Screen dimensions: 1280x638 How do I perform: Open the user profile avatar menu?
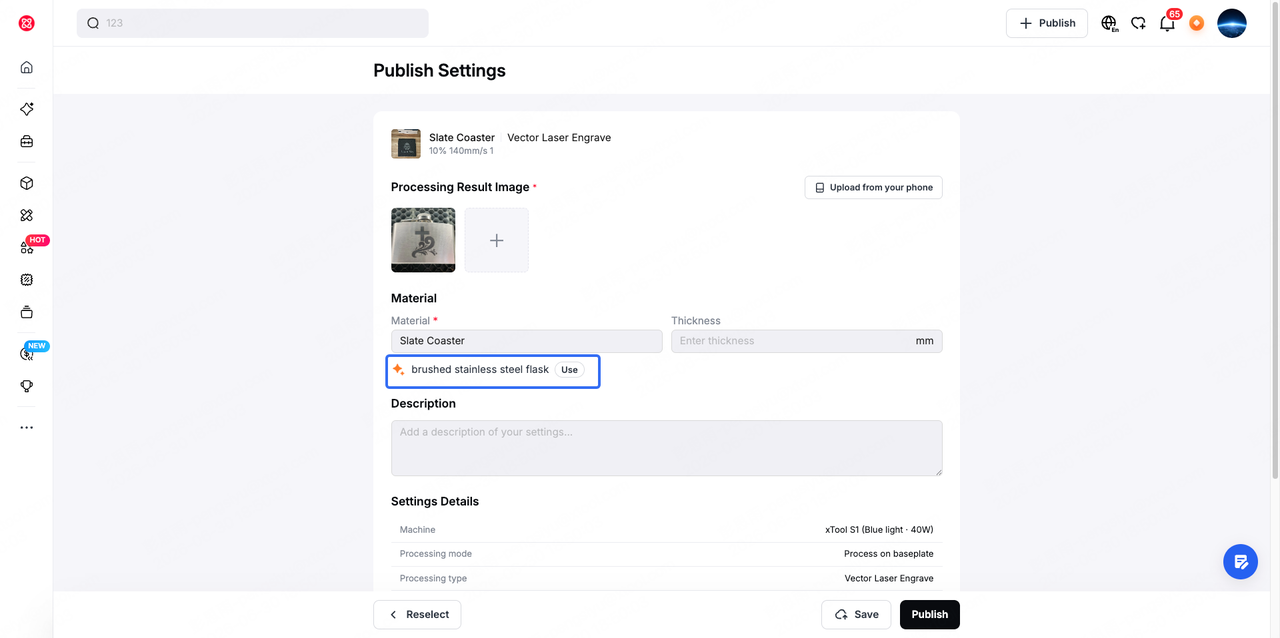(x=1232, y=23)
